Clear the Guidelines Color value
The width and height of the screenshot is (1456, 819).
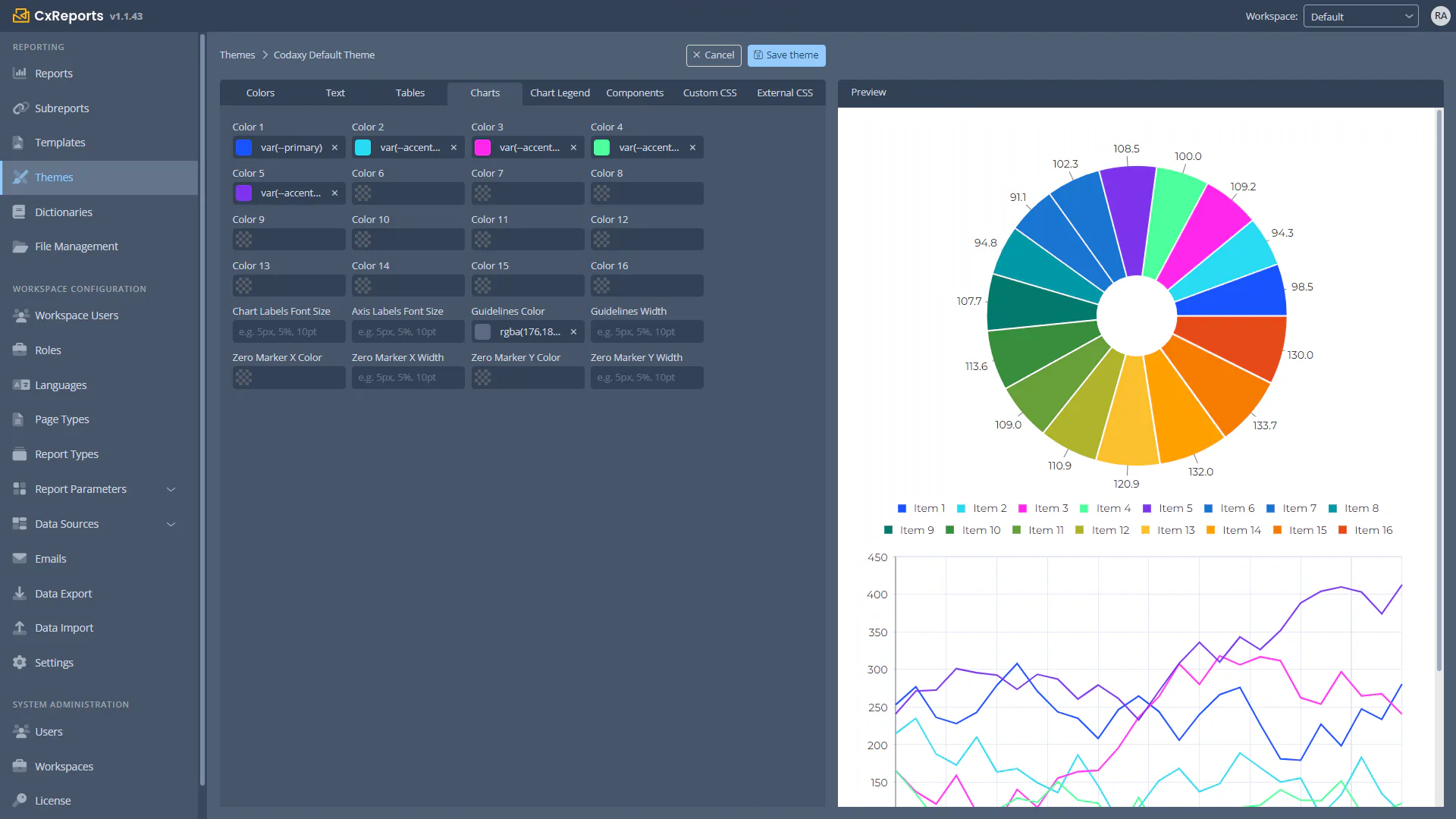[573, 332]
